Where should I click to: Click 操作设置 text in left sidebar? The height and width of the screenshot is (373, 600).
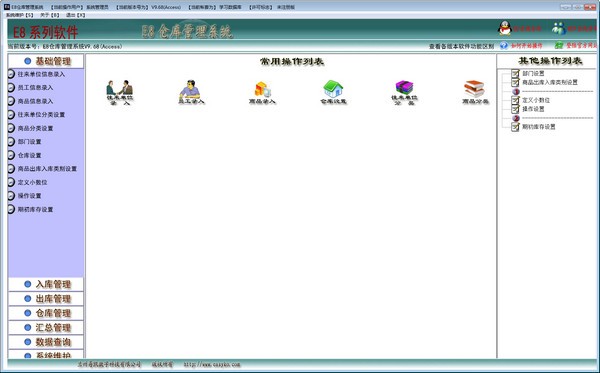coord(29,196)
